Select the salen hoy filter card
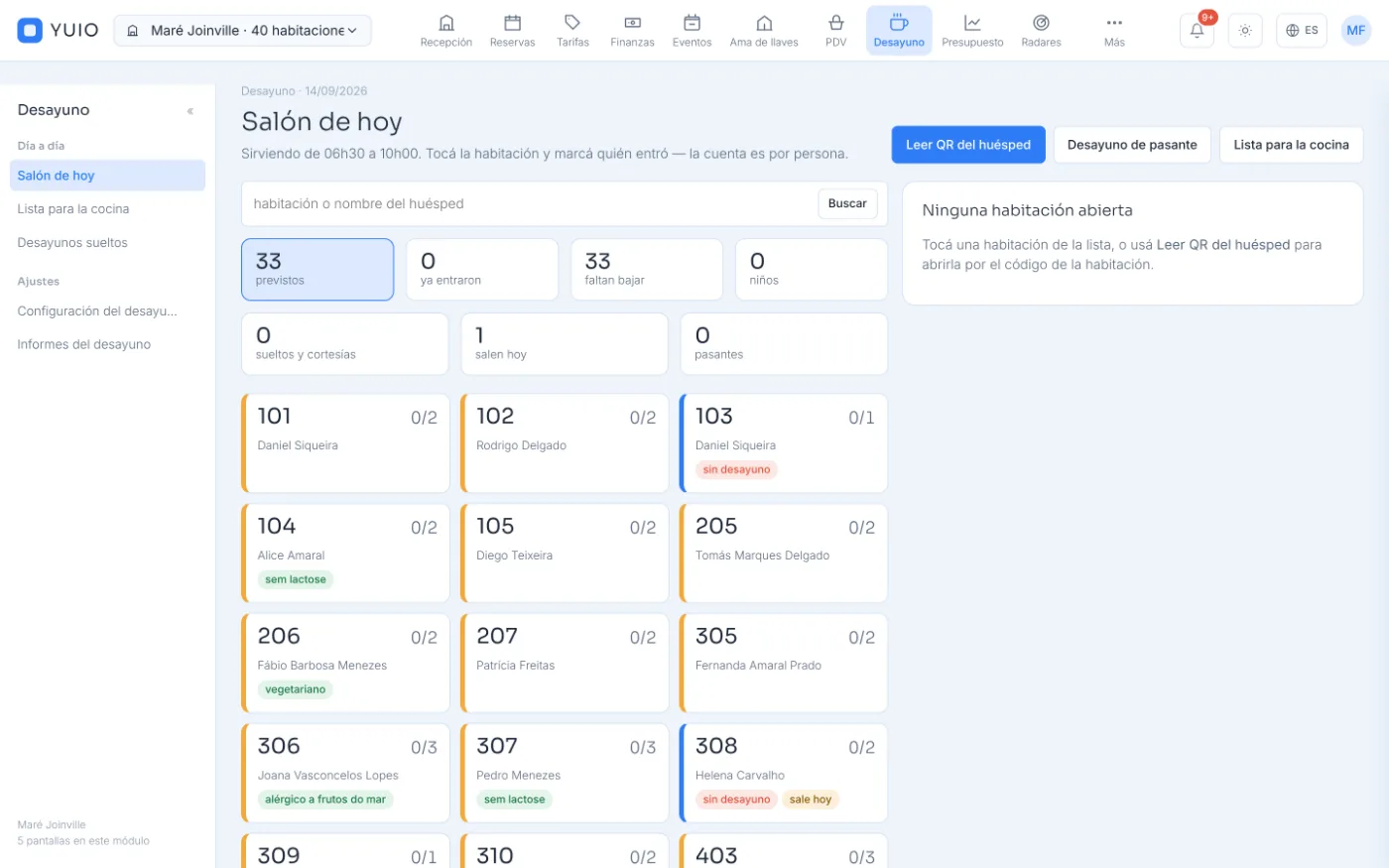 click(565, 344)
